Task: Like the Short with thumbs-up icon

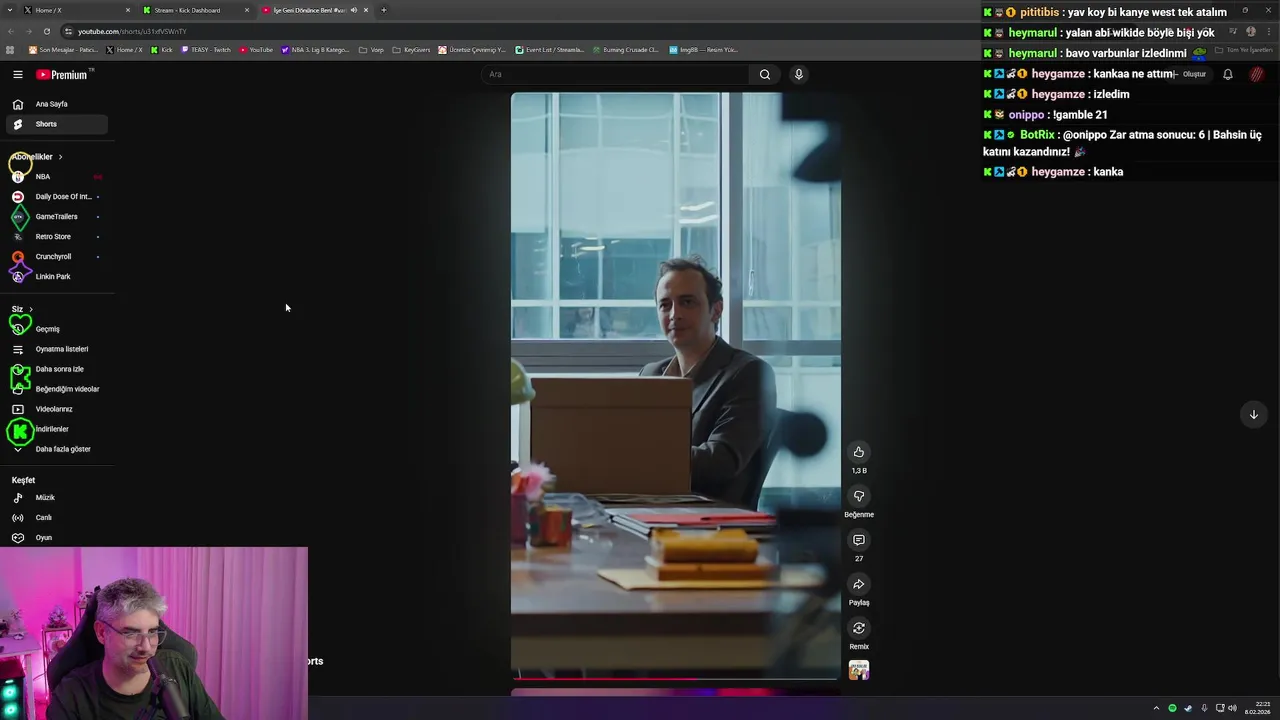Action: click(858, 452)
